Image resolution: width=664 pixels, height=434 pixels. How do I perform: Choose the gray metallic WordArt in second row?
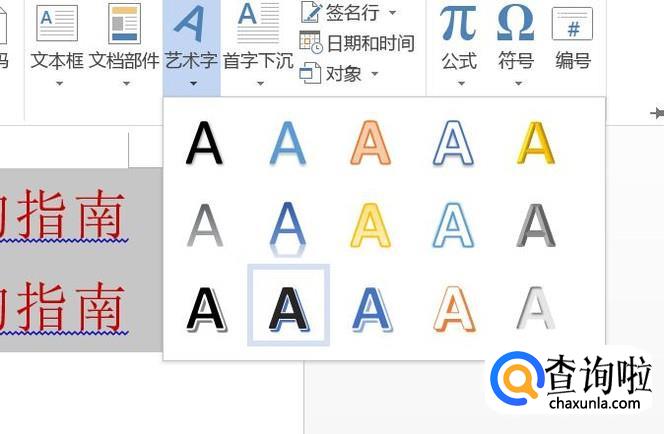(x=536, y=225)
